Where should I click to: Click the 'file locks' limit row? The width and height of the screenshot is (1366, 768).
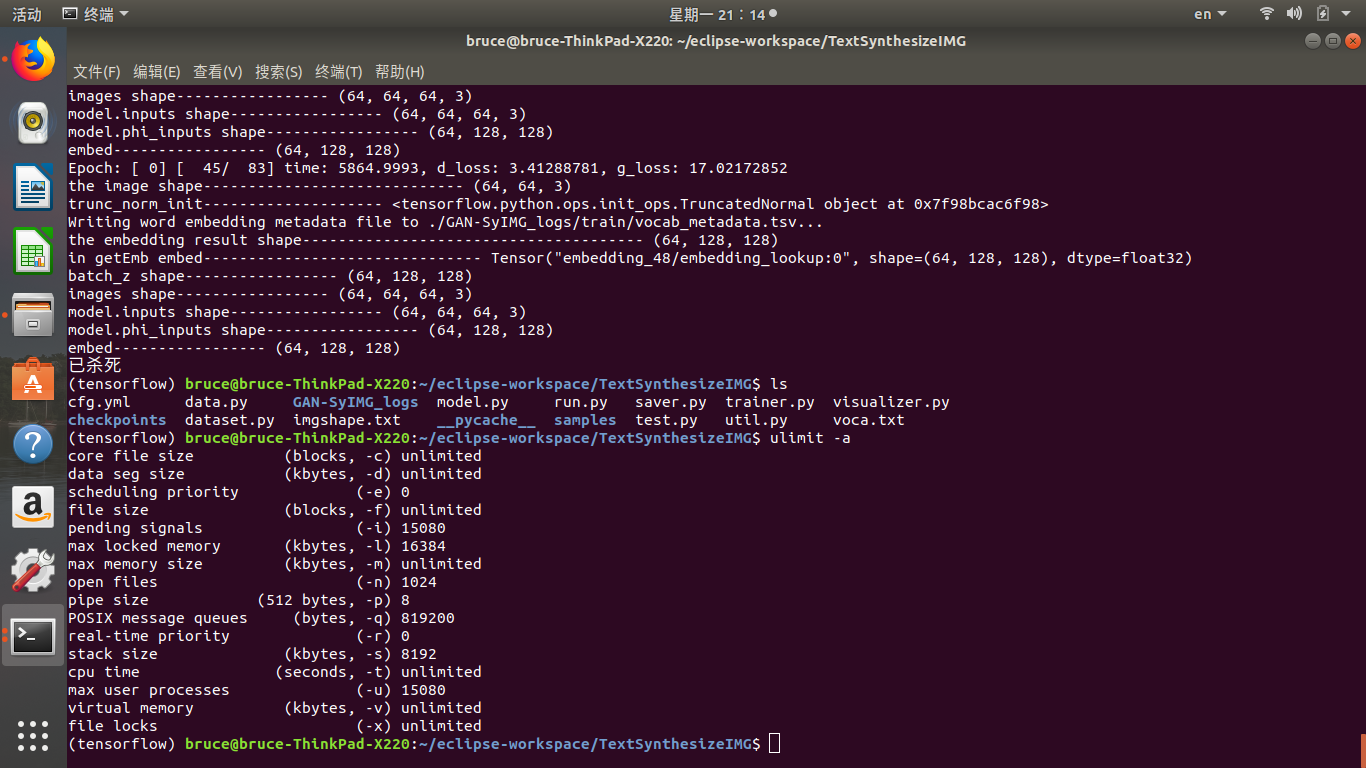pos(275,726)
